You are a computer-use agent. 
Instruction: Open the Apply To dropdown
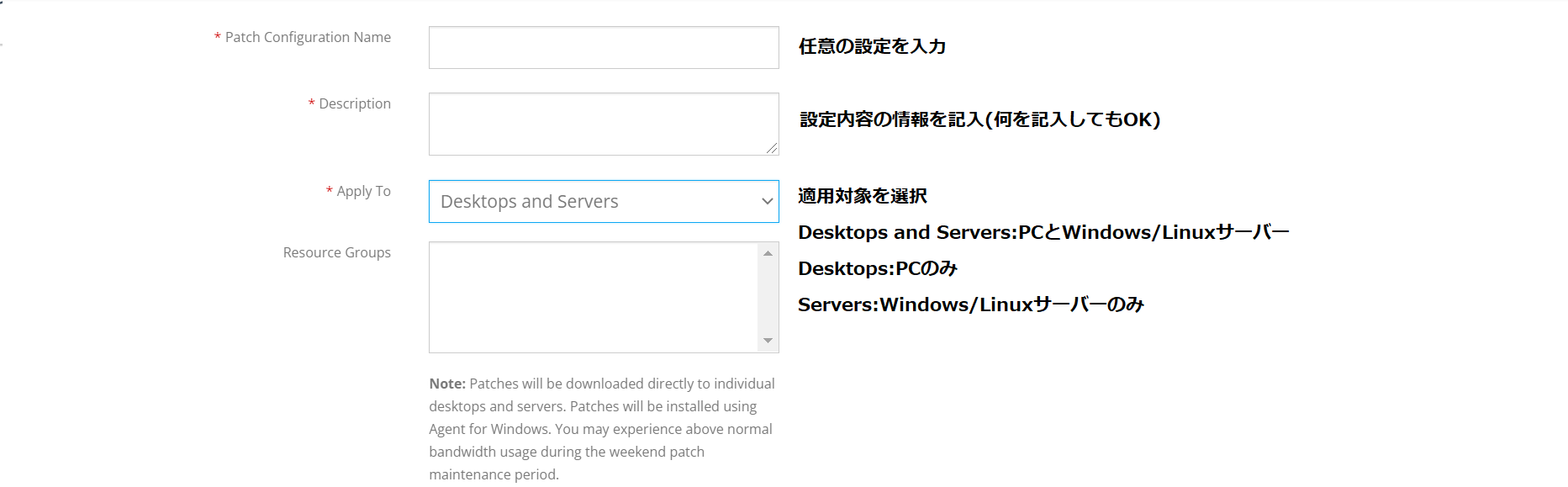tap(604, 201)
